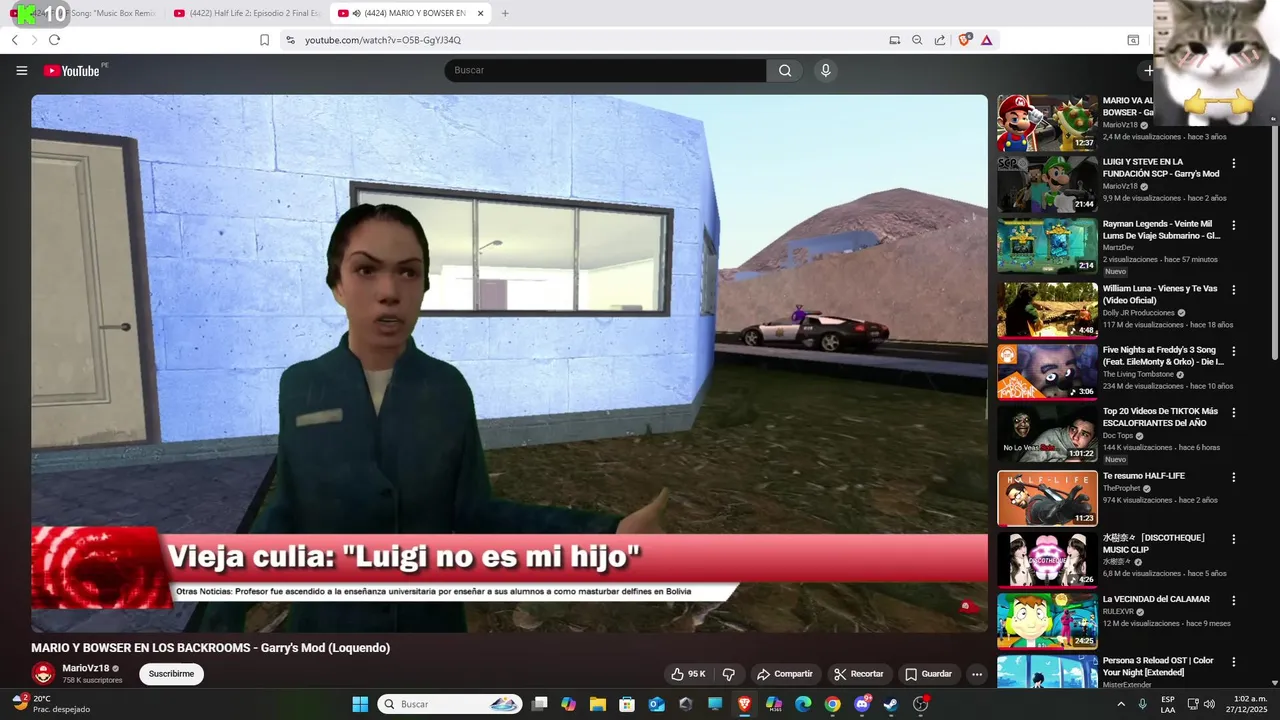Open LUIGI Y STEVE EN LA FUNDACIÓN SCP thumbnail
The image size is (1280, 720).
(x=1047, y=184)
